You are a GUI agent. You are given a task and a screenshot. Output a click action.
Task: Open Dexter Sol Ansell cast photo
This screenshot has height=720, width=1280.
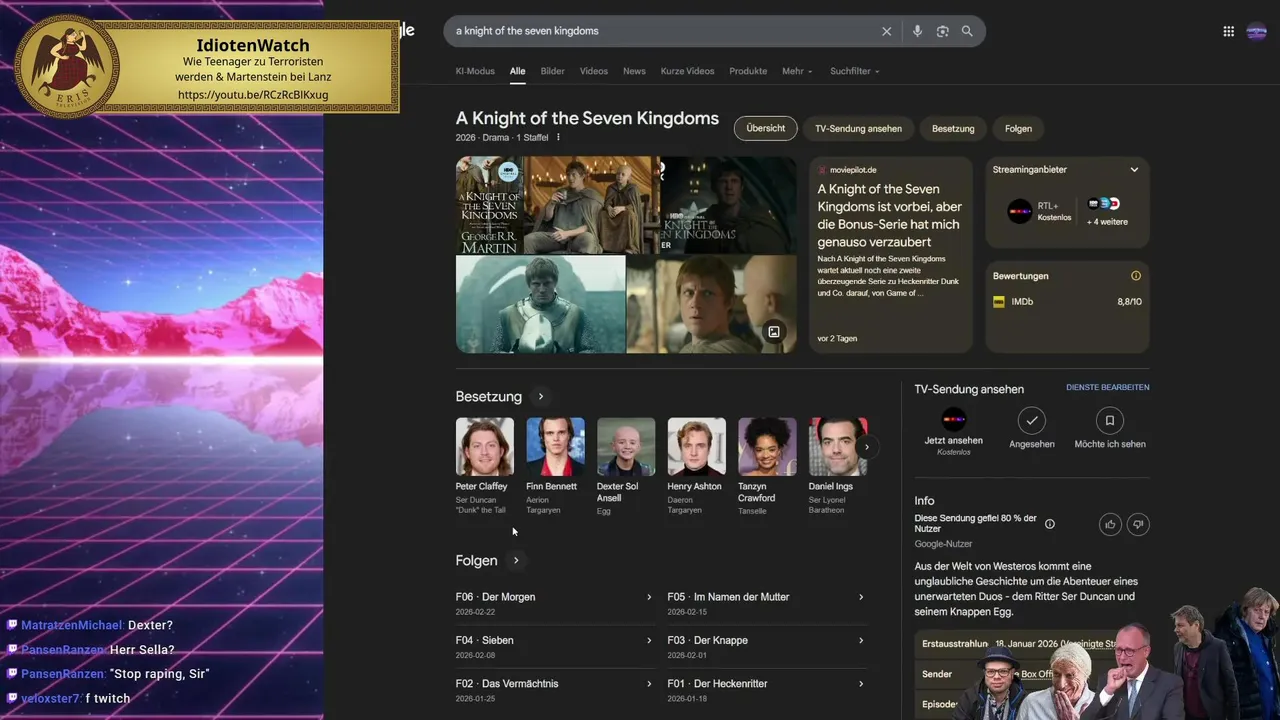626,447
